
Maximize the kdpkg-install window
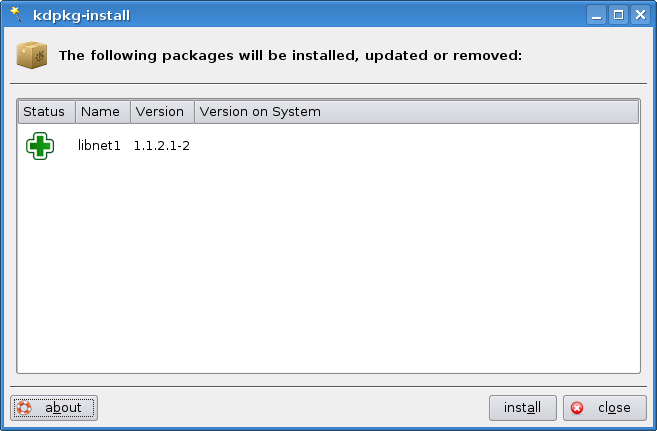click(618, 15)
